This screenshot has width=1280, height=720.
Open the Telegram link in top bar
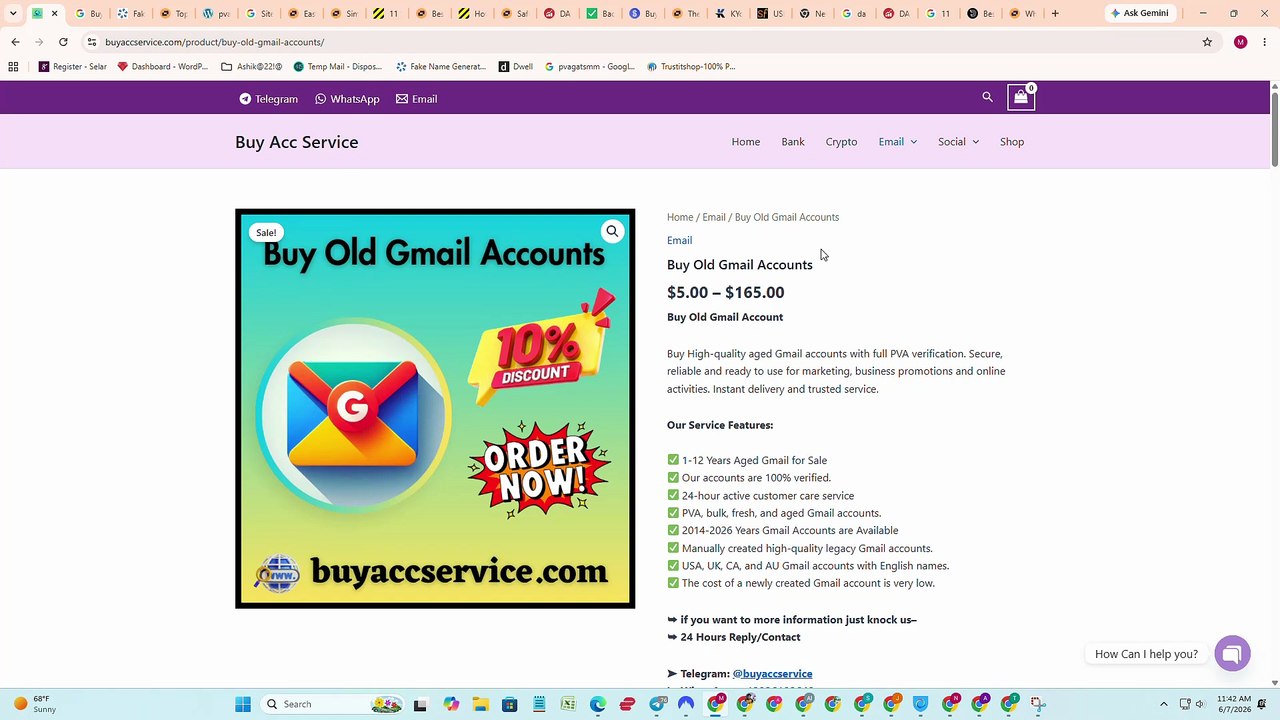point(268,99)
